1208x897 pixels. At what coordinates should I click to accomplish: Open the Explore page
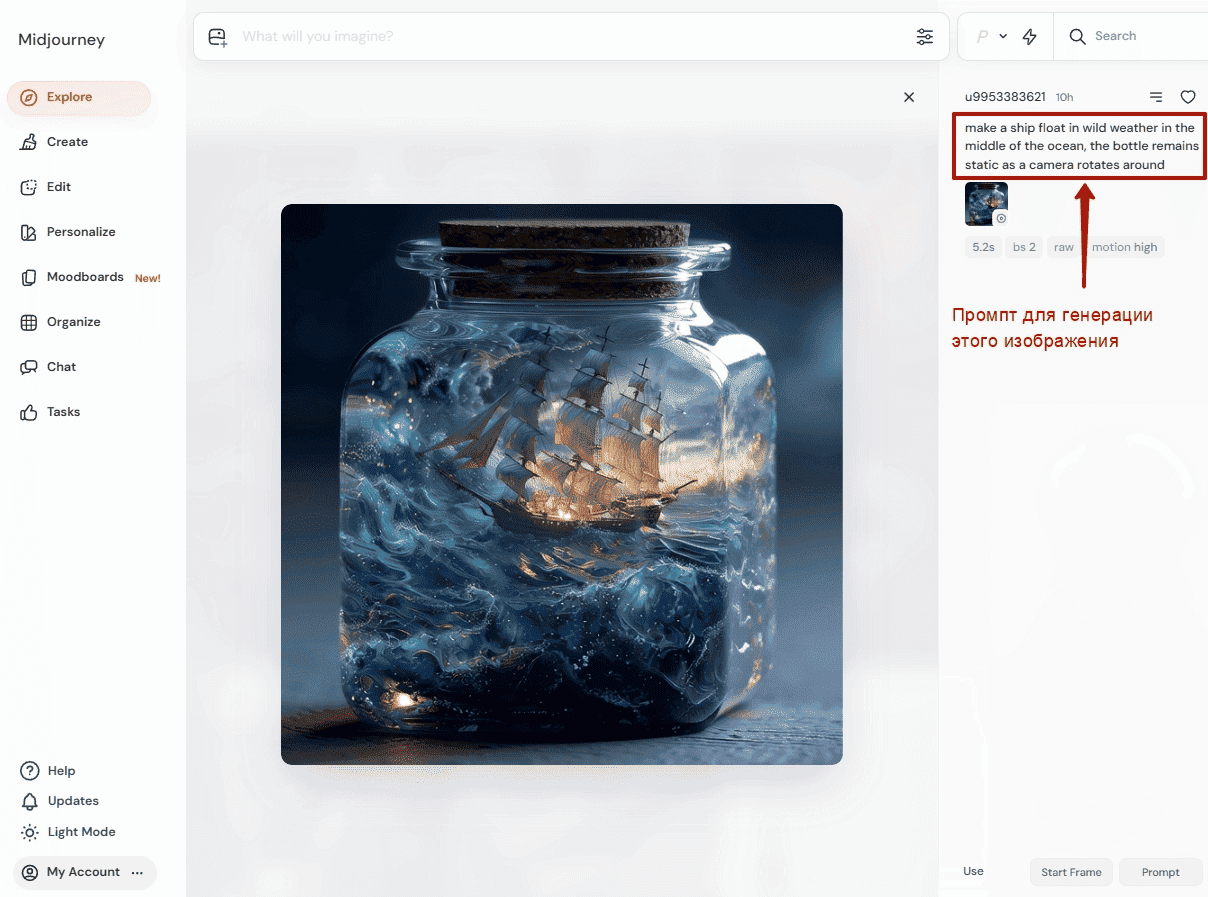pos(79,98)
